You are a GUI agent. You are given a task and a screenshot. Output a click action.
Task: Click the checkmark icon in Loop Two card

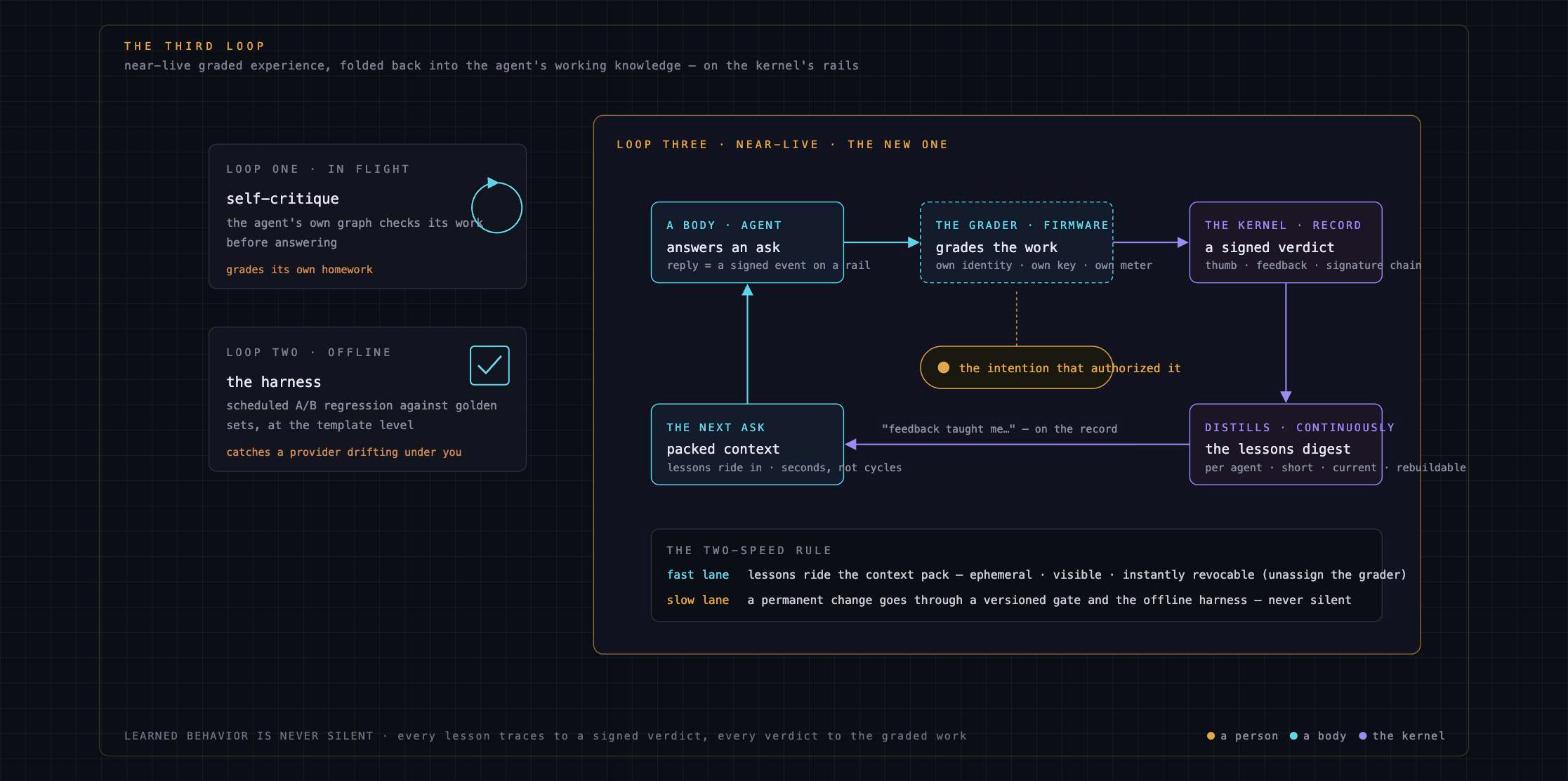pos(490,366)
